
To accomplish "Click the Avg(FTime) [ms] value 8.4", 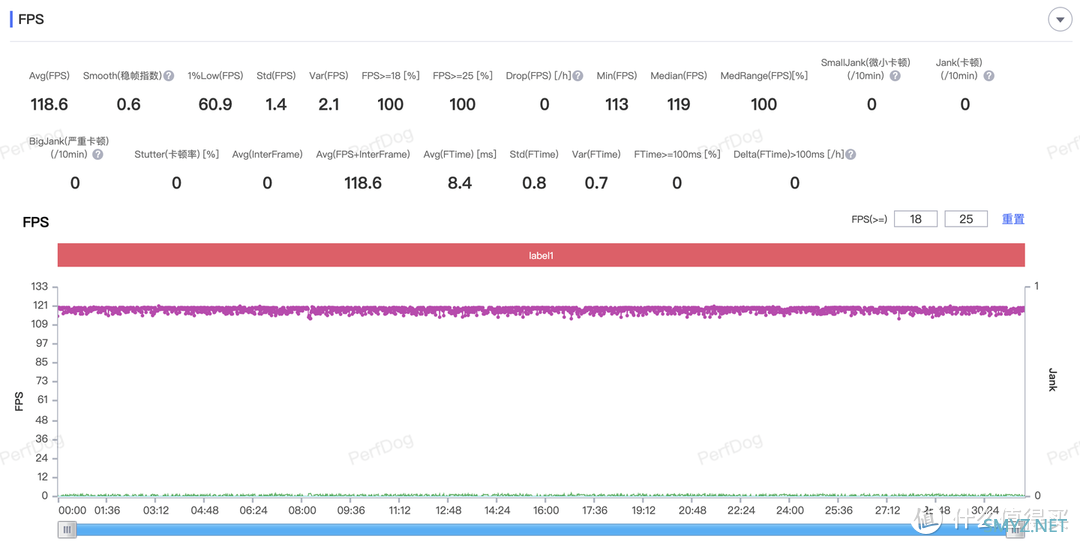I will coord(460,183).
